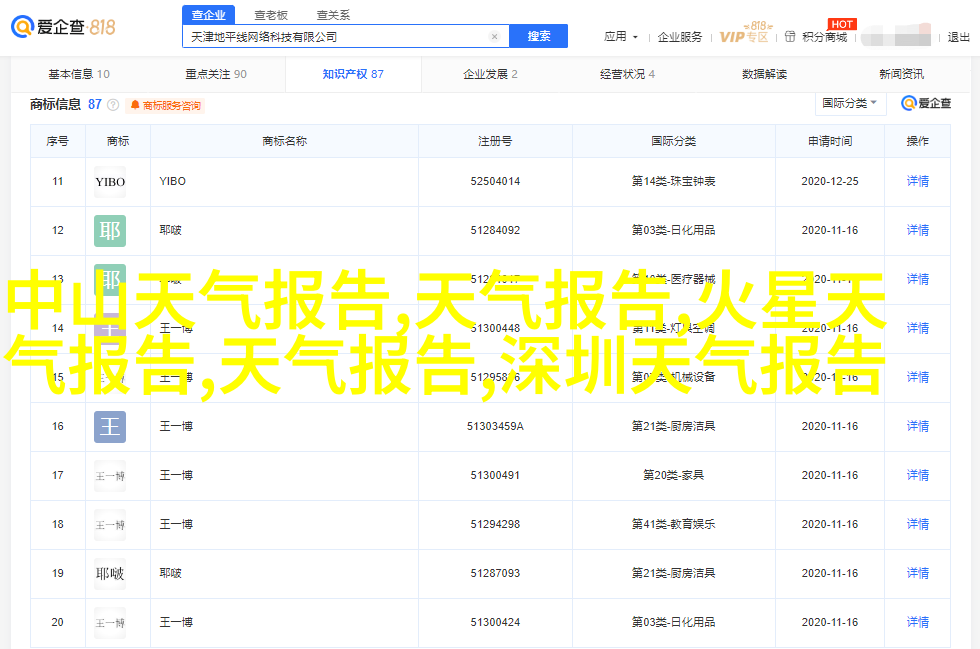Open the blue 王 logo in row 16

coord(110,427)
